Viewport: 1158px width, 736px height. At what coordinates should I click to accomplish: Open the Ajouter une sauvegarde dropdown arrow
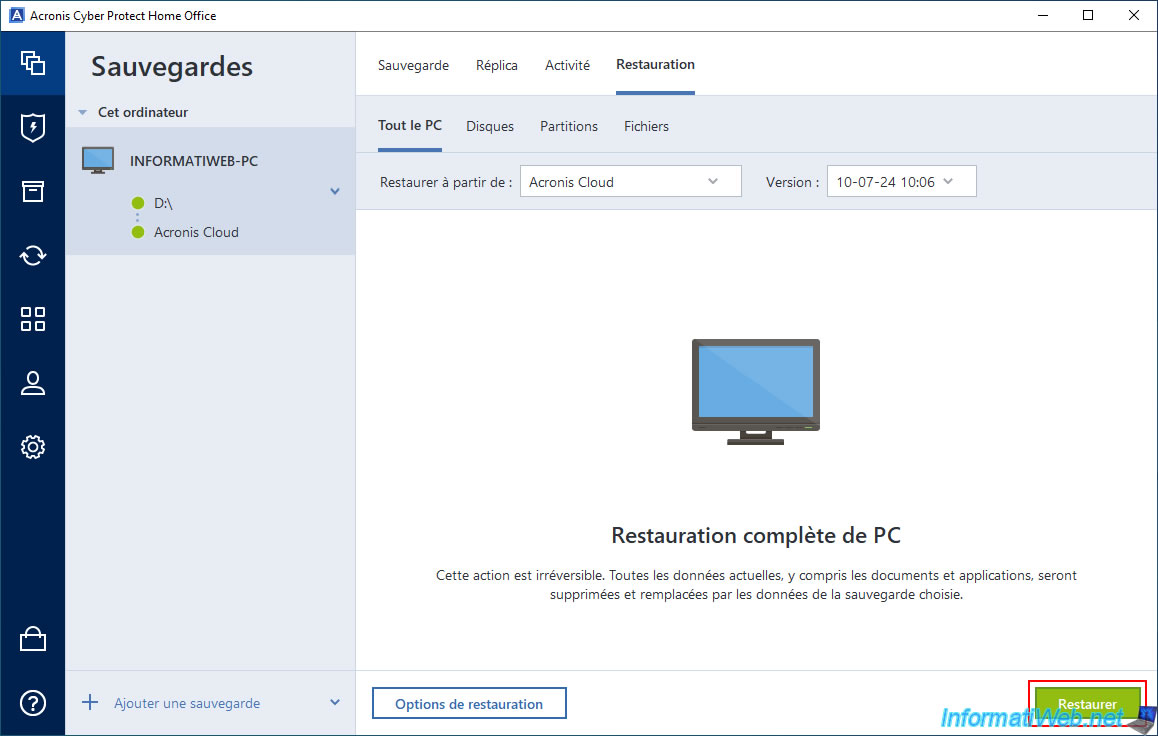tap(335, 703)
